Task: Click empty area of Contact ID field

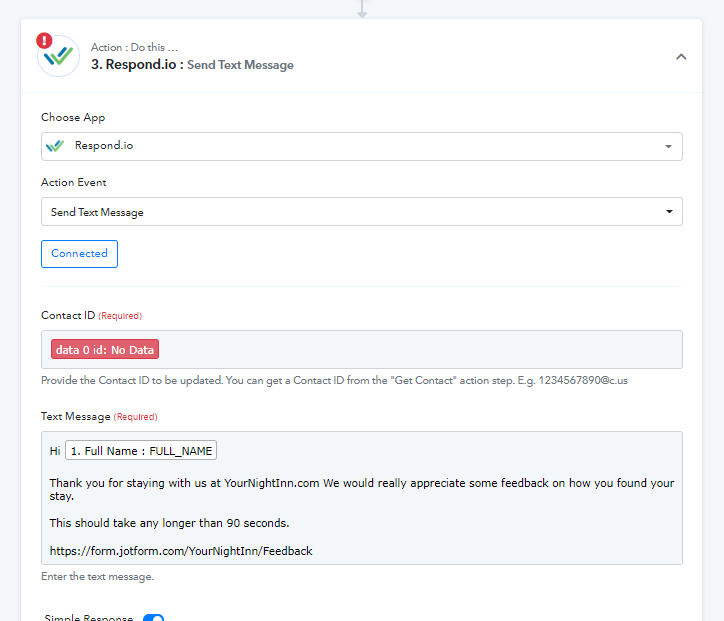Action: pyautogui.click(x=420, y=350)
